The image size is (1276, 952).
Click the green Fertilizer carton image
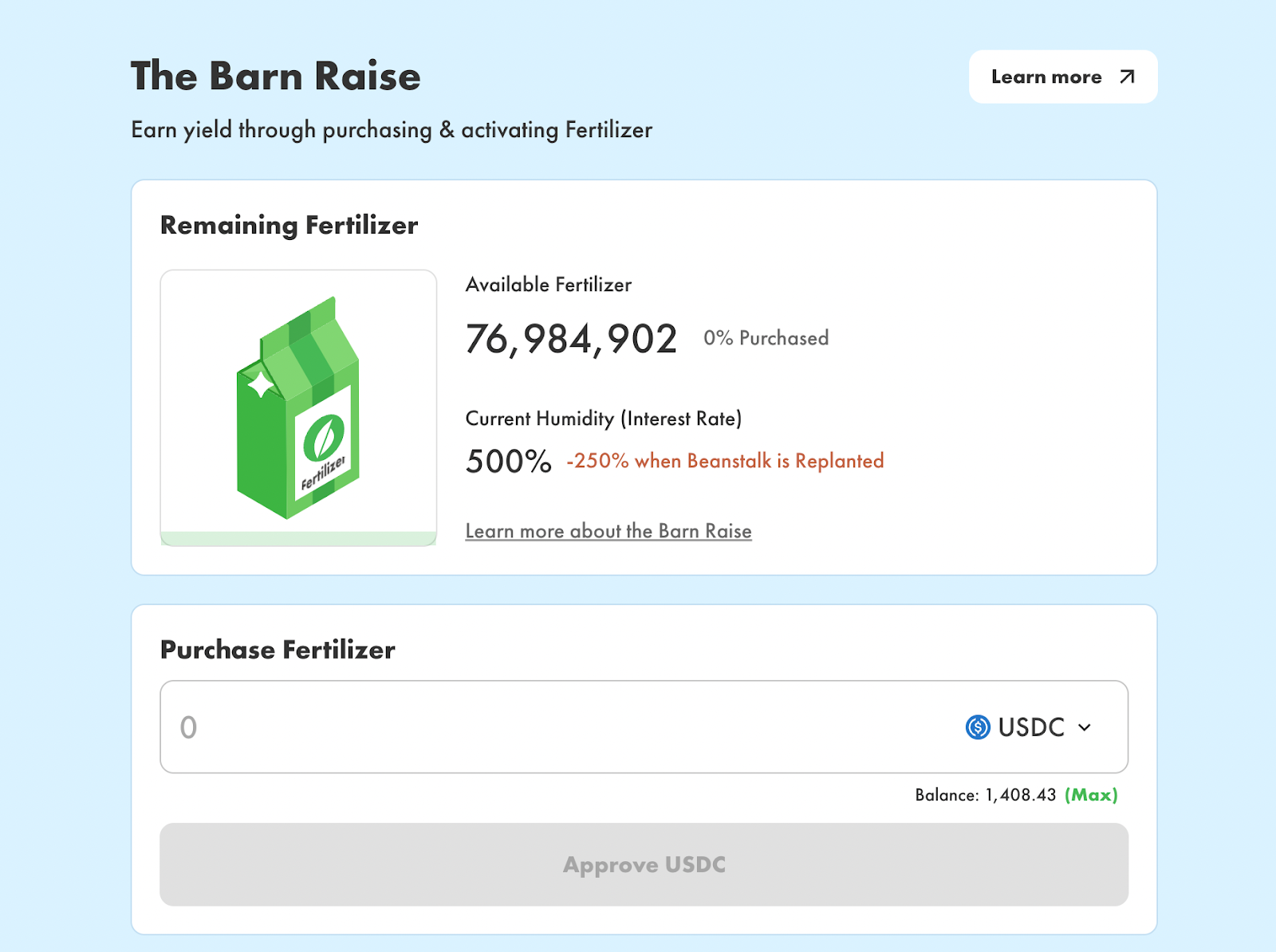coord(297,407)
